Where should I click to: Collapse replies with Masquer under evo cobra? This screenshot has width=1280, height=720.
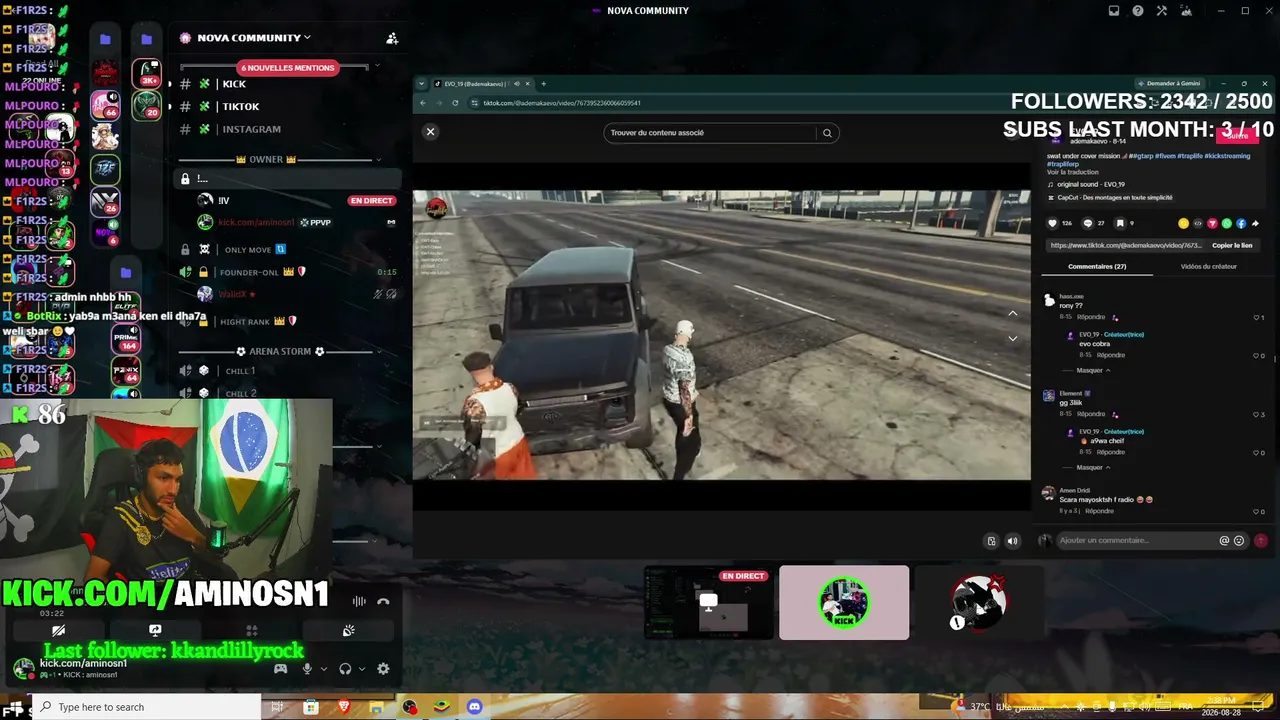1092,370
